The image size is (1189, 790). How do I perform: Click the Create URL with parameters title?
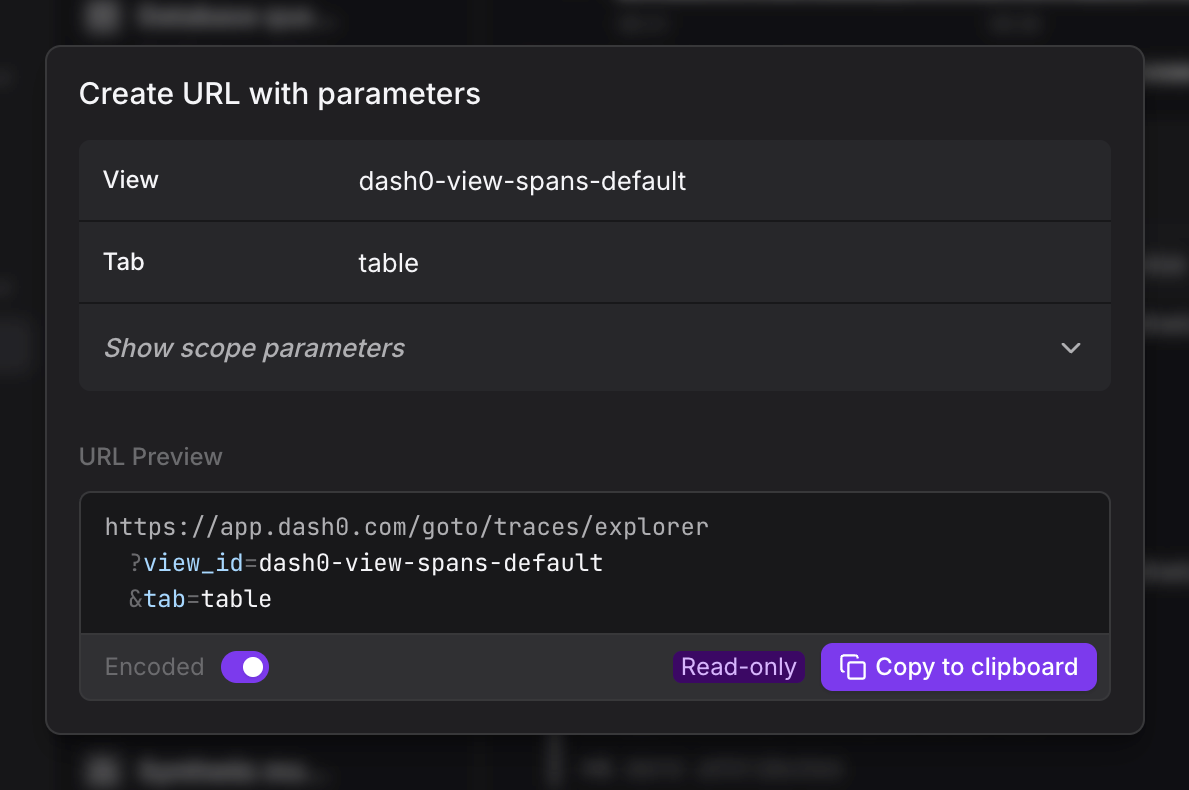[x=280, y=94]
